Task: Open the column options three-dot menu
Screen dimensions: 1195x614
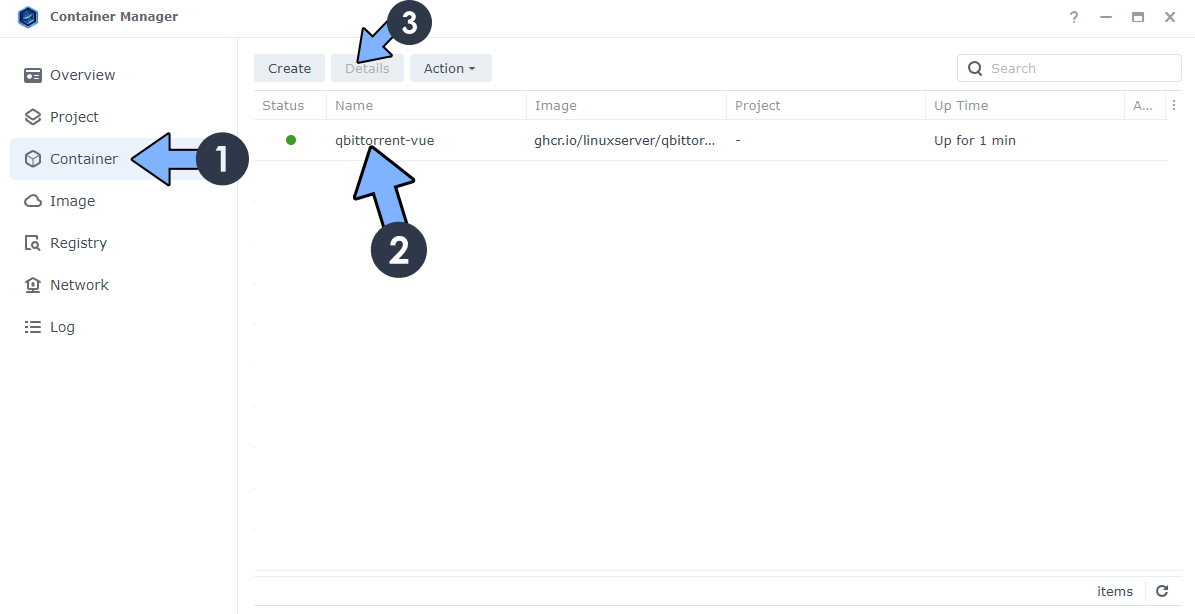Action: 1174,105
